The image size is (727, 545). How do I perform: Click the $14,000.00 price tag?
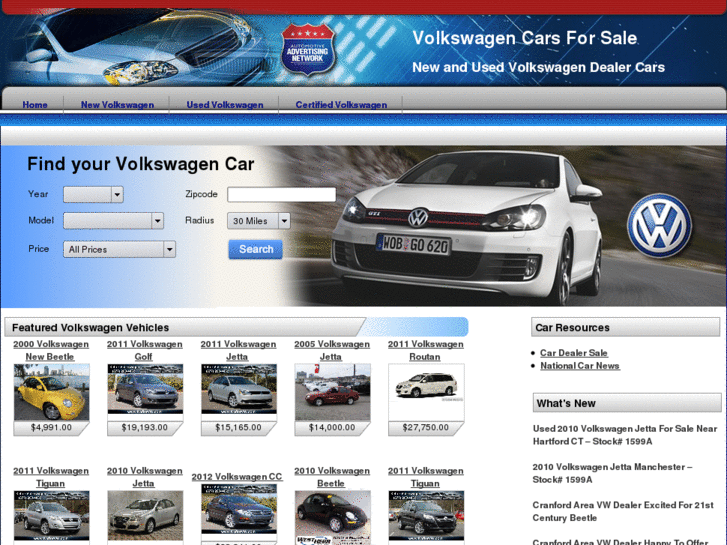(x=332, y=428)
